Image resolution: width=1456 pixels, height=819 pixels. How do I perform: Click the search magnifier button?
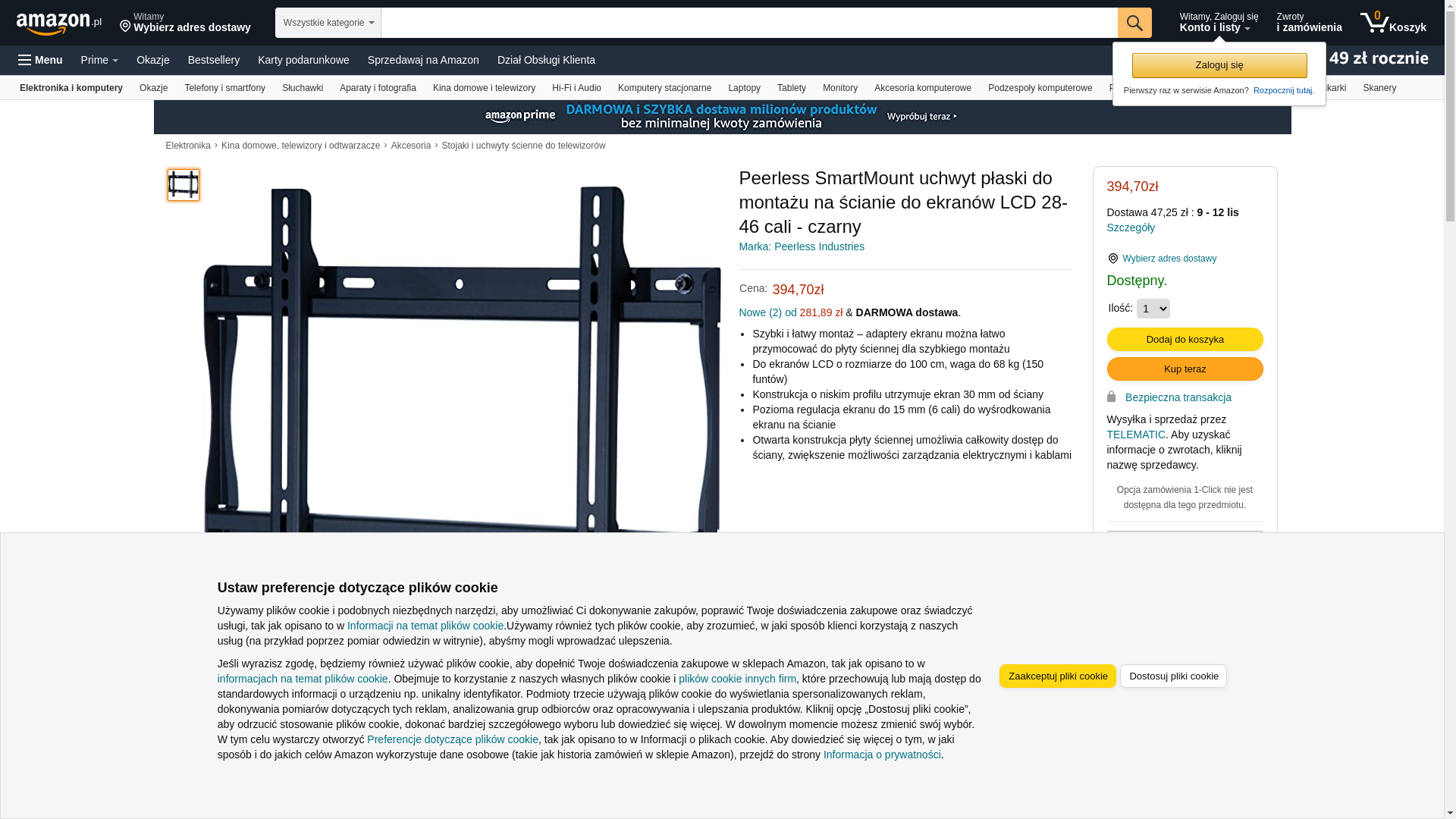coord(1134,23)
